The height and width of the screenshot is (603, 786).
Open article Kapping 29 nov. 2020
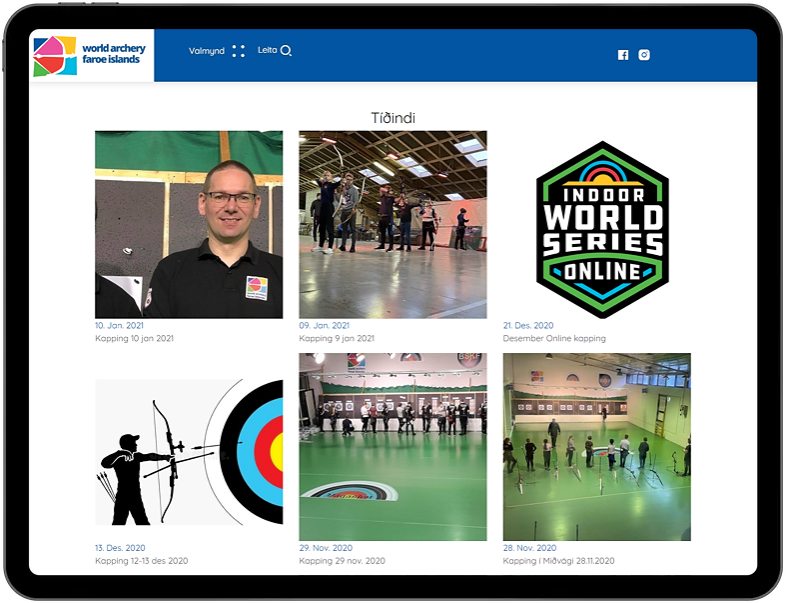[342, 561]
